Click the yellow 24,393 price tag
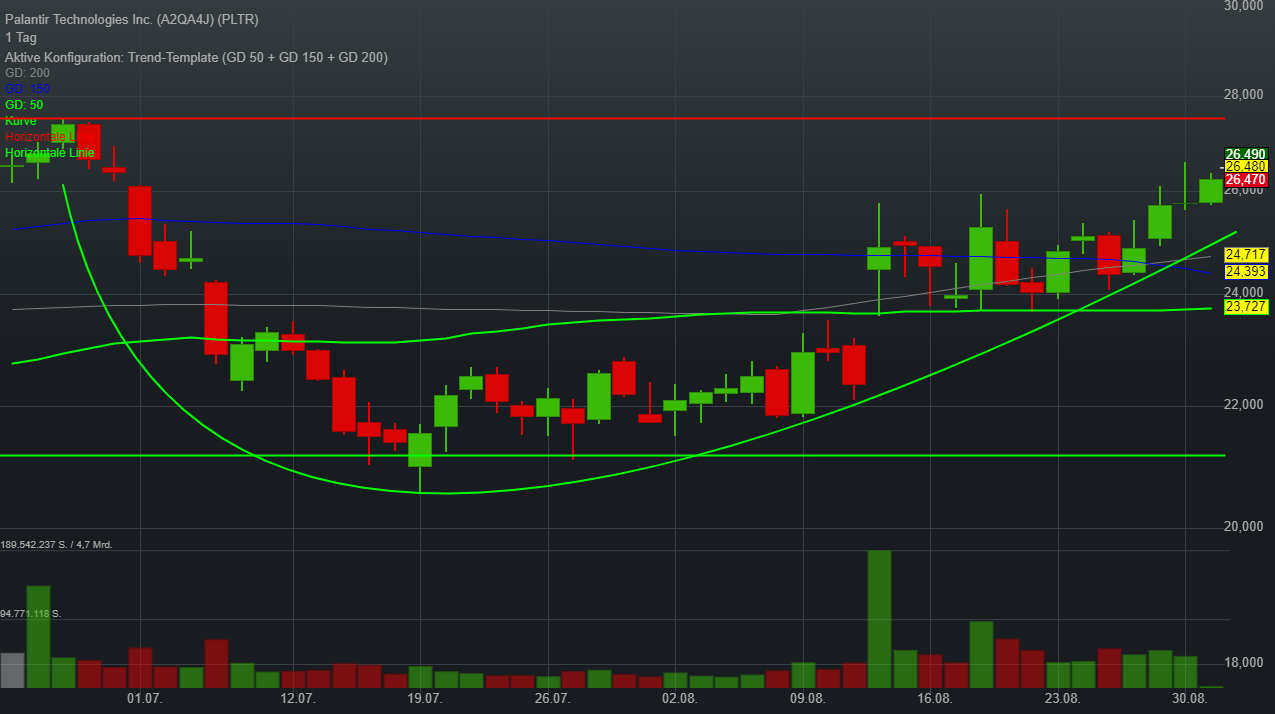This screenshot has height=714, width=1275. click(x=1246, y=272)
